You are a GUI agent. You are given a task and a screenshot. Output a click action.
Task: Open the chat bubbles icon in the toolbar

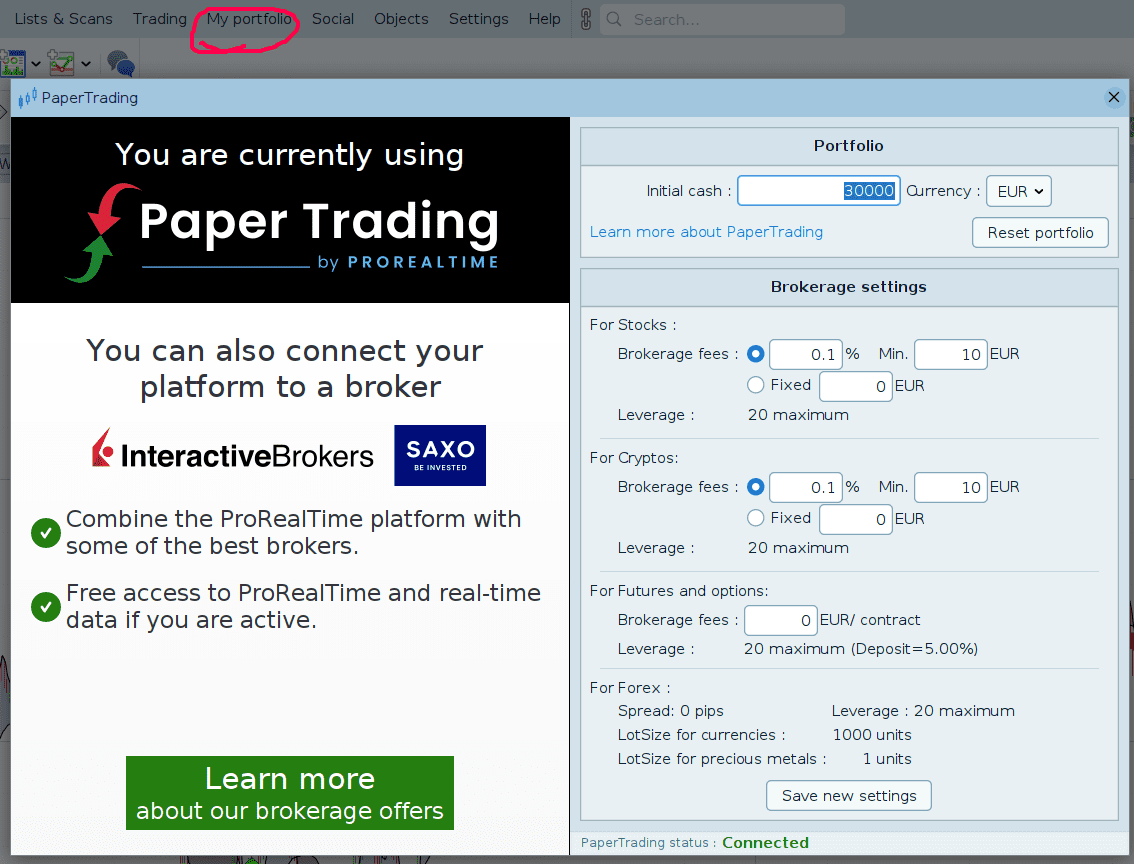pyautogui.click(x=121, y=64)
